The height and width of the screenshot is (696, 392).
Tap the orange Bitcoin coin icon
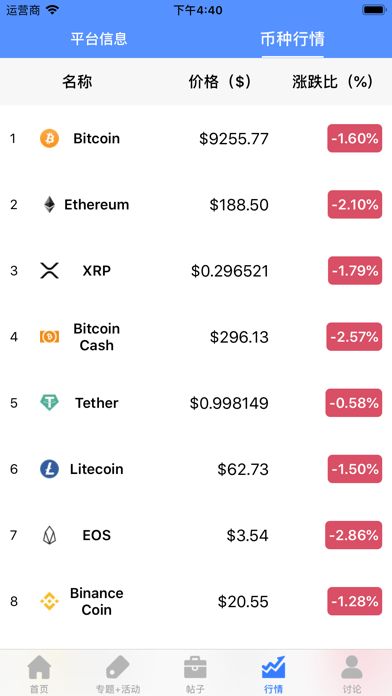pyautogui.click(x=49, y=138)
